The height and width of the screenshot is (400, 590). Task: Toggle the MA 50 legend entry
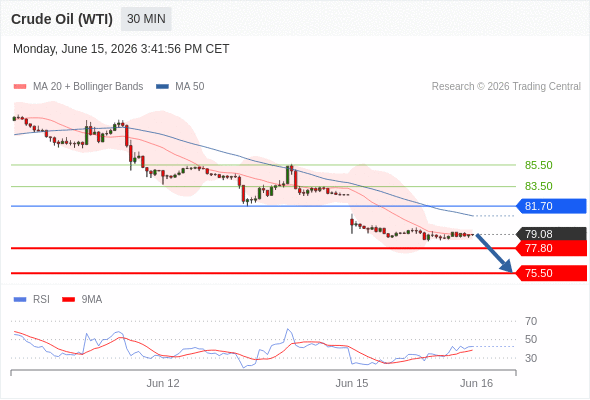(x=180, y=87)
